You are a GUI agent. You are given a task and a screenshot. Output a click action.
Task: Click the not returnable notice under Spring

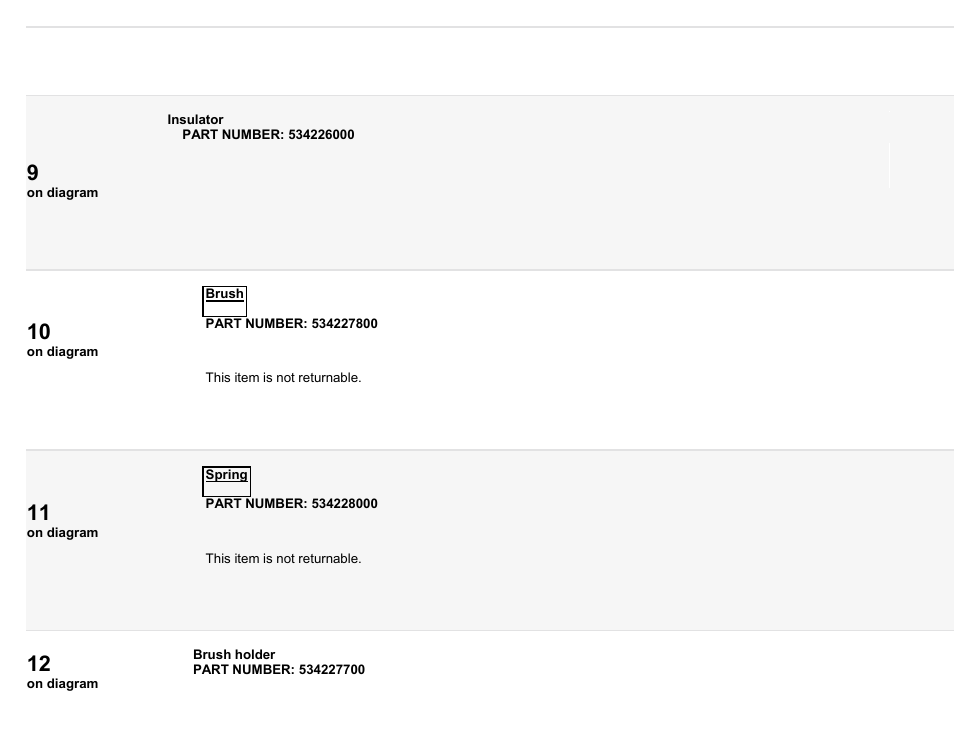pos(284,559)
